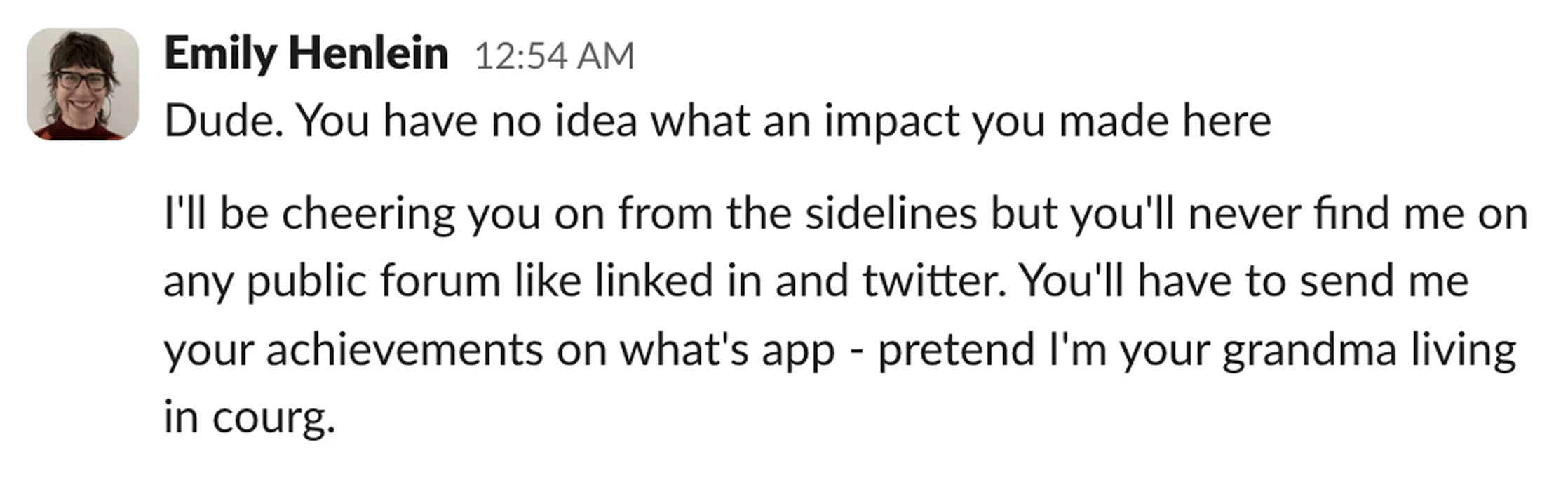Click the word "sidelines" in the message
Viewport: 1568px width, 480px height.
(891, 213)
